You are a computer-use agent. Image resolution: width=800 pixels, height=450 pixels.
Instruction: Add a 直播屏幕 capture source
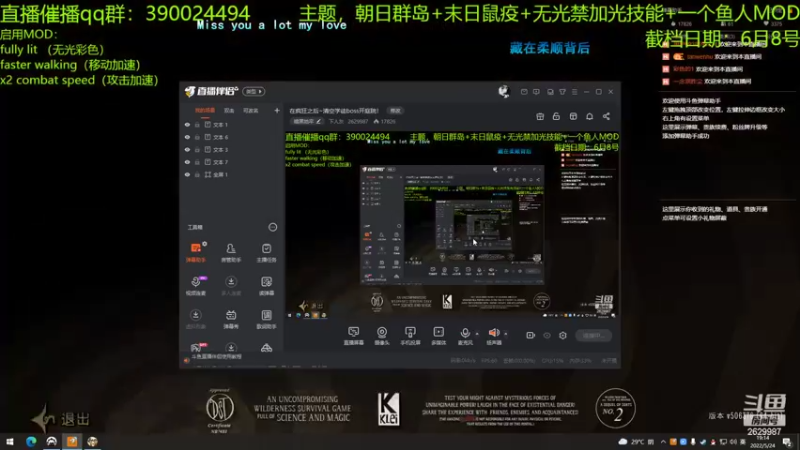click(353, 336)
